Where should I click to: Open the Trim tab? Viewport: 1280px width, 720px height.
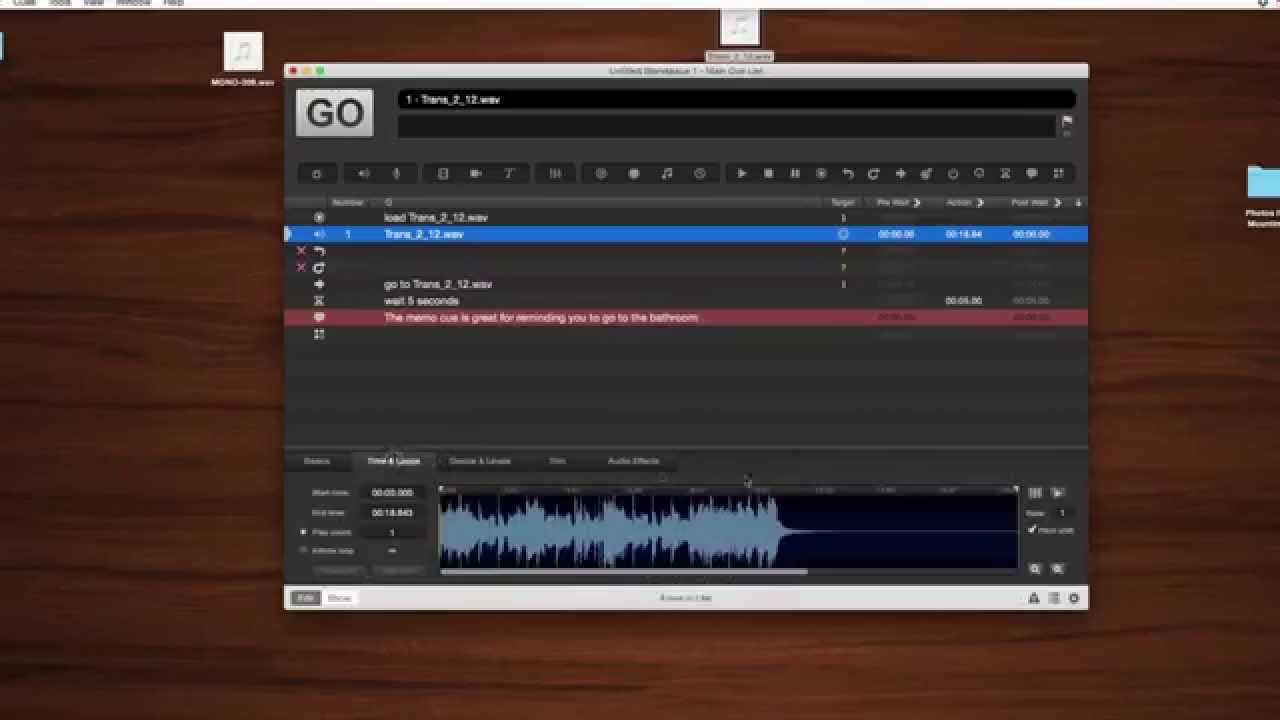557,461
